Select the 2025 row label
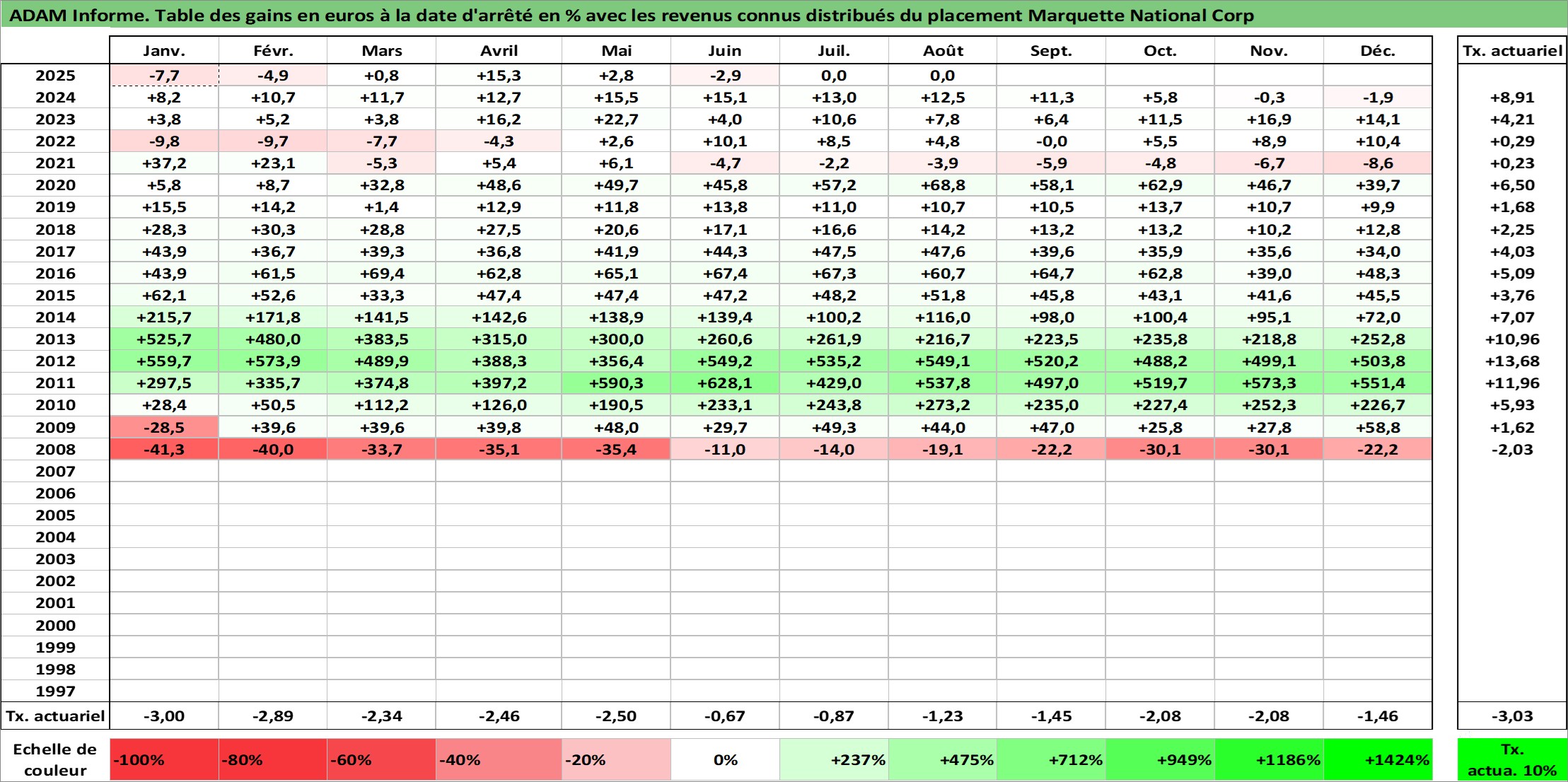The height and width of the screenshot is (782, 1568). 55,76
